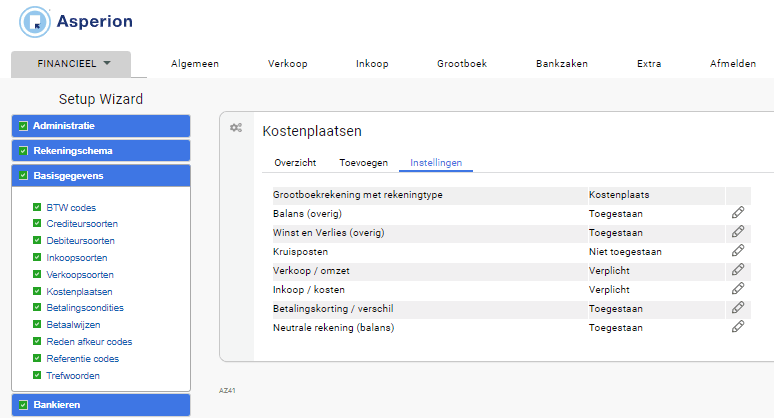Click the Asperion logo icon
The width and height of the screenshot is (774, 418).
pos(35,22)
